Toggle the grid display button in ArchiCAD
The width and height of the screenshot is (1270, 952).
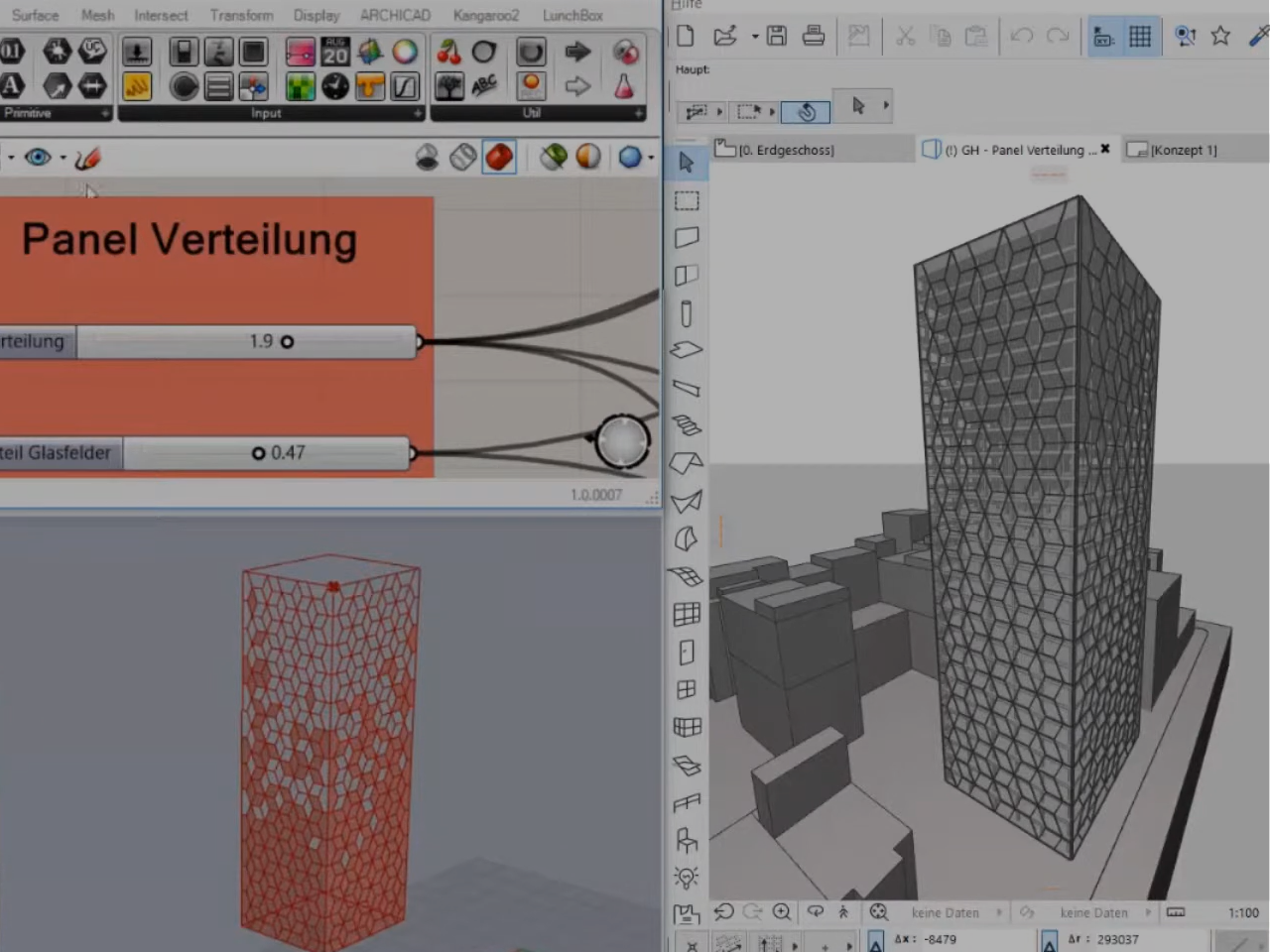click(x=1140, y=37)
